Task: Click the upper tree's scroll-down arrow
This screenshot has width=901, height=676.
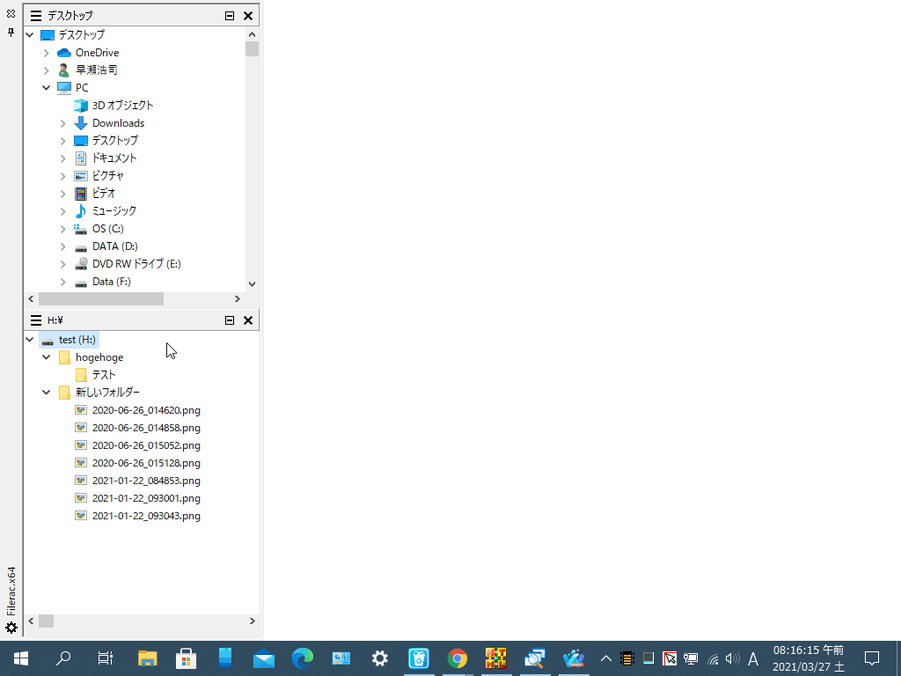Action: point(252,283)
